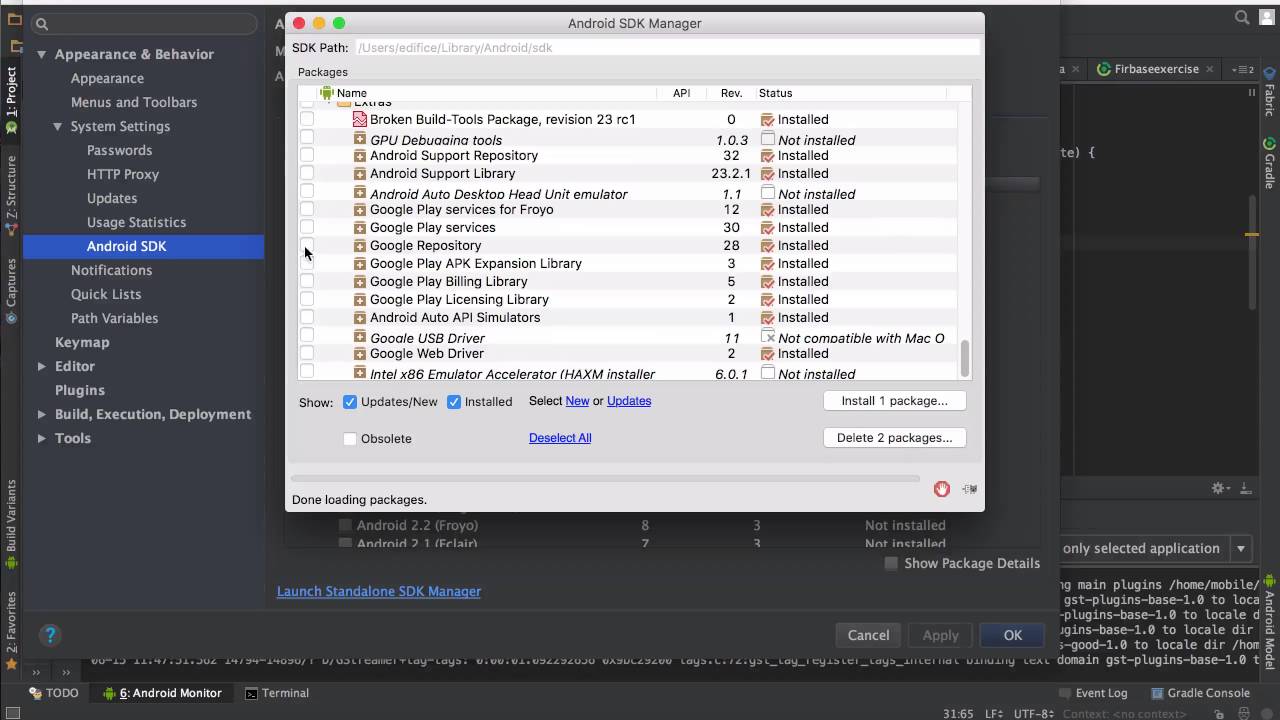Open the Captures side panel

(x=11, y=290)
